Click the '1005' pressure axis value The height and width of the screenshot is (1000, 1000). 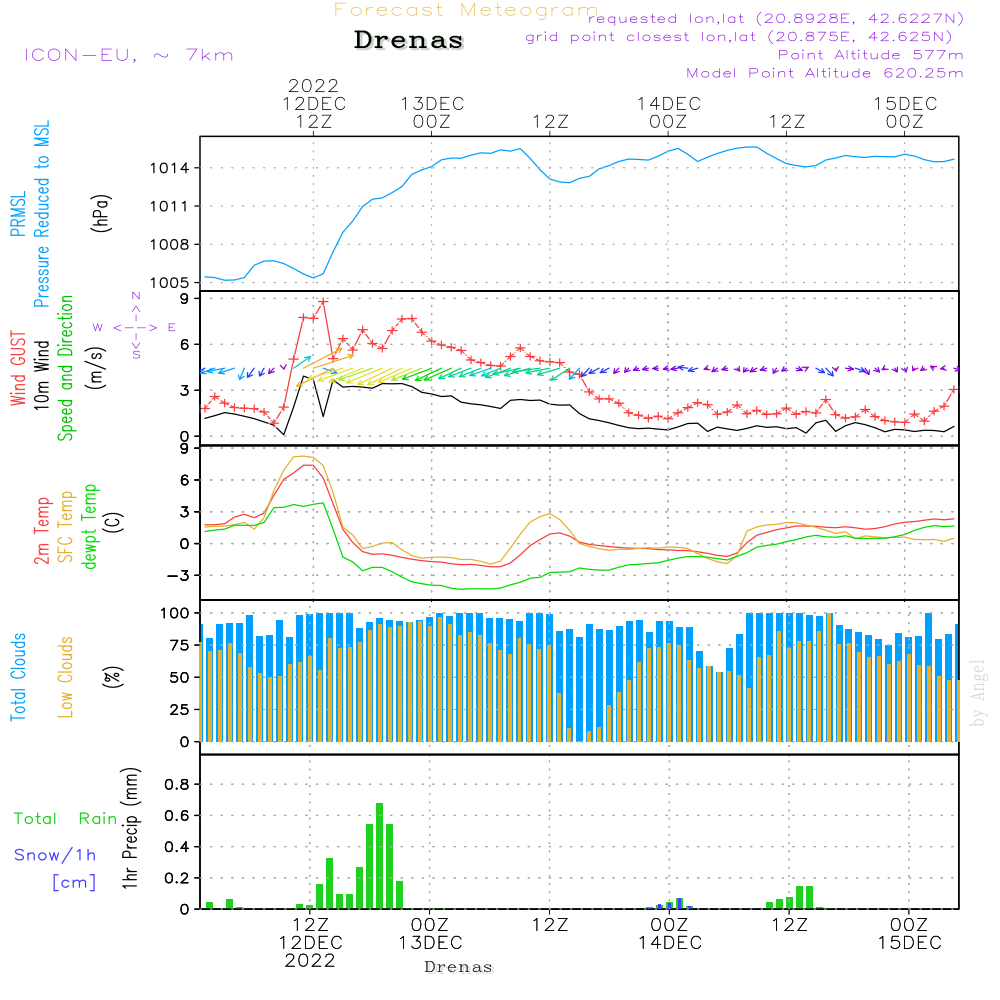170,283
